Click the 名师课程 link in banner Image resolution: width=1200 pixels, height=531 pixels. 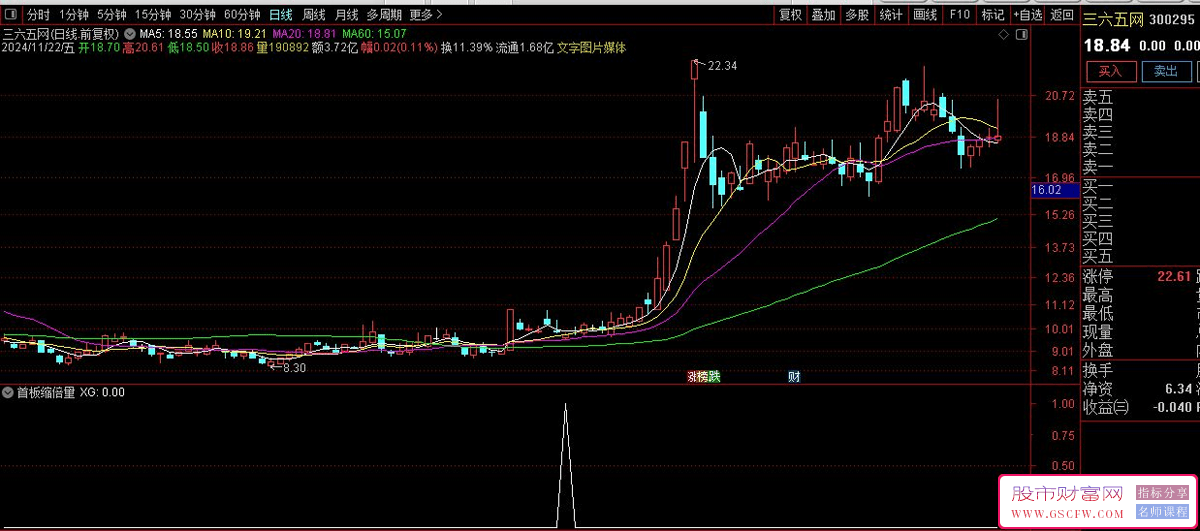coord(1163,511)
